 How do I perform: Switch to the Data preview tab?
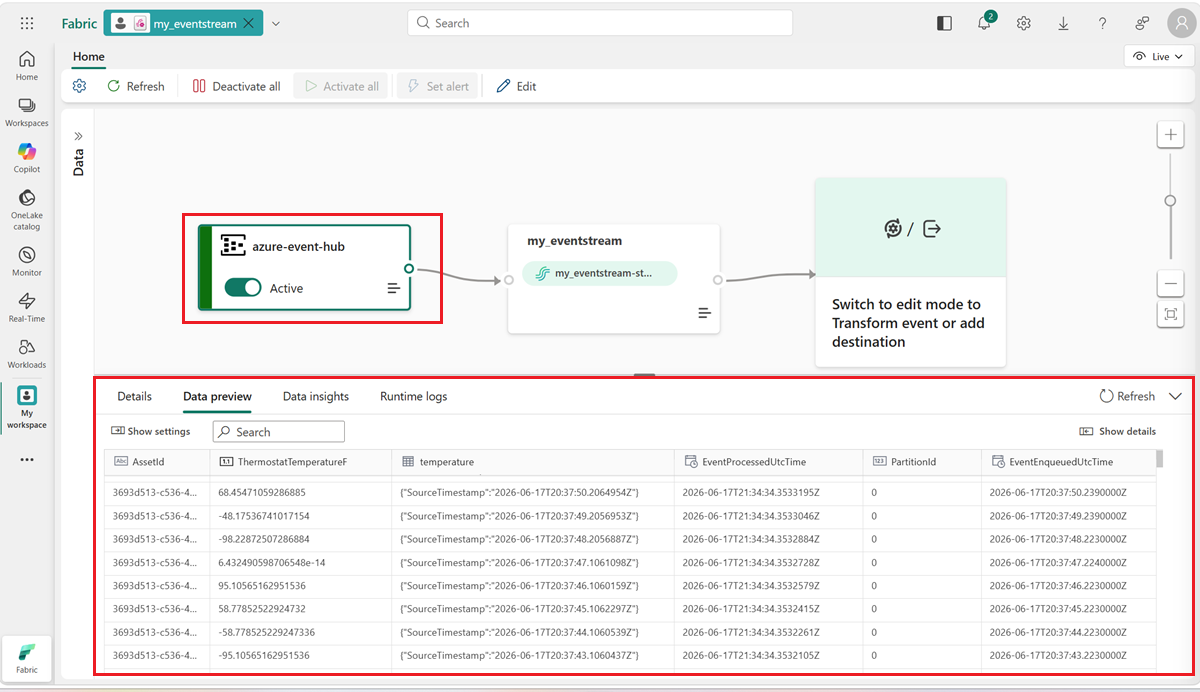pyautogui.click(x=217, y=396)
